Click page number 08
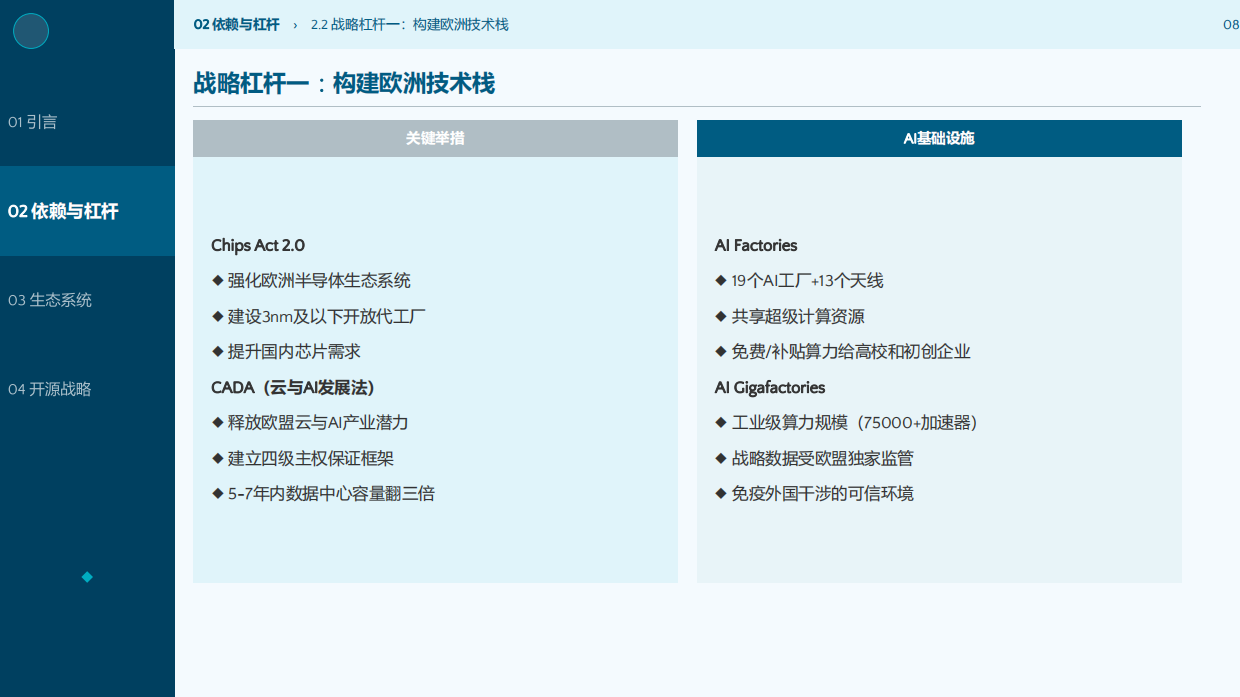This screenshot has width=1240, height=697. point(1231,24)
